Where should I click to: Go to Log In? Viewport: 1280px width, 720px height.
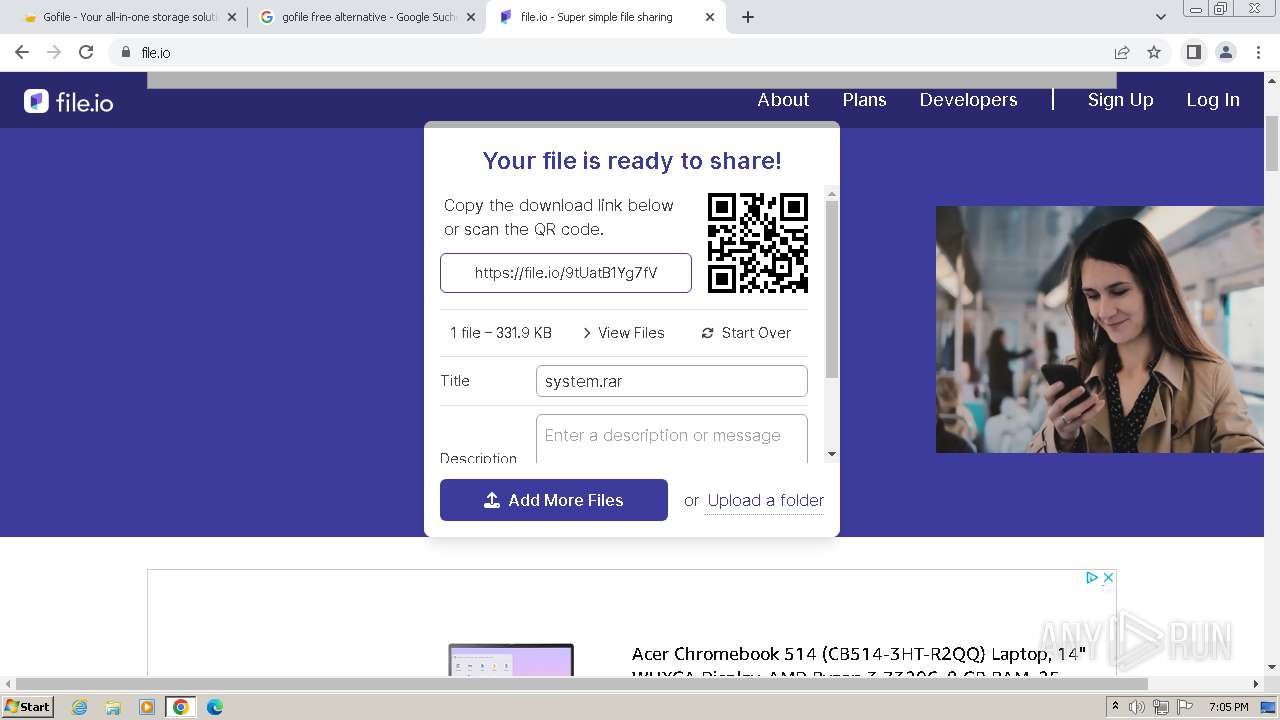tap(1212, 100)
